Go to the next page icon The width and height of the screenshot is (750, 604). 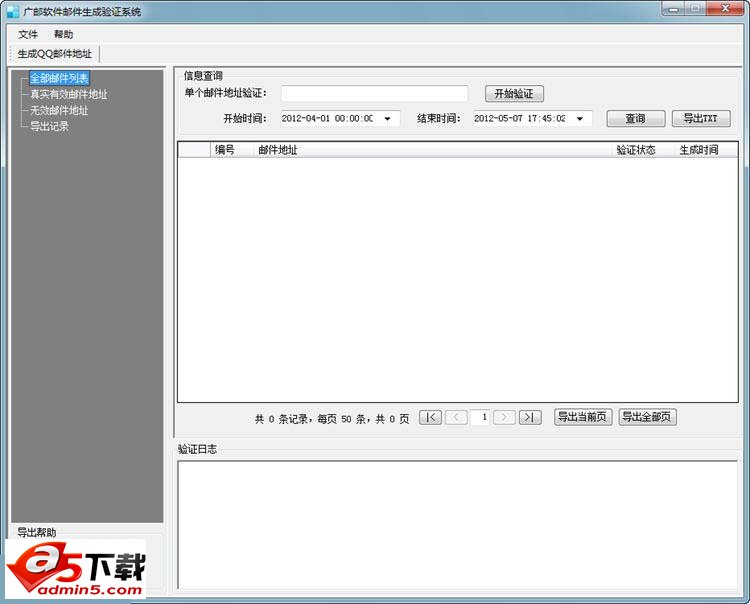pyautogui.click(x=504, y=417)
